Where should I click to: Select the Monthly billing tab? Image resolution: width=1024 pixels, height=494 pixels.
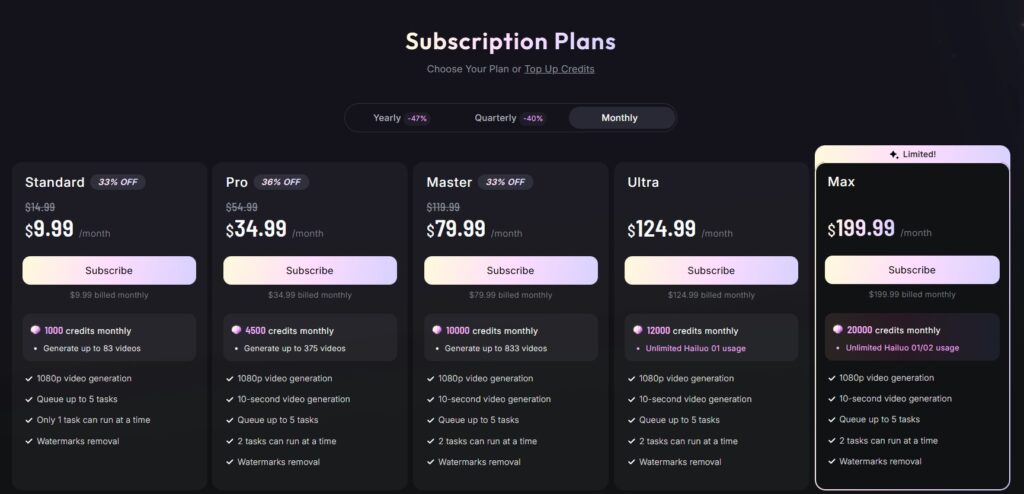pyautogui.click(x=619, y=118)
